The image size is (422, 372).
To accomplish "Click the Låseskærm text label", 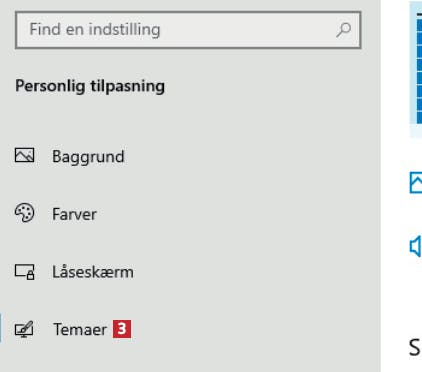I will (93, 271).
